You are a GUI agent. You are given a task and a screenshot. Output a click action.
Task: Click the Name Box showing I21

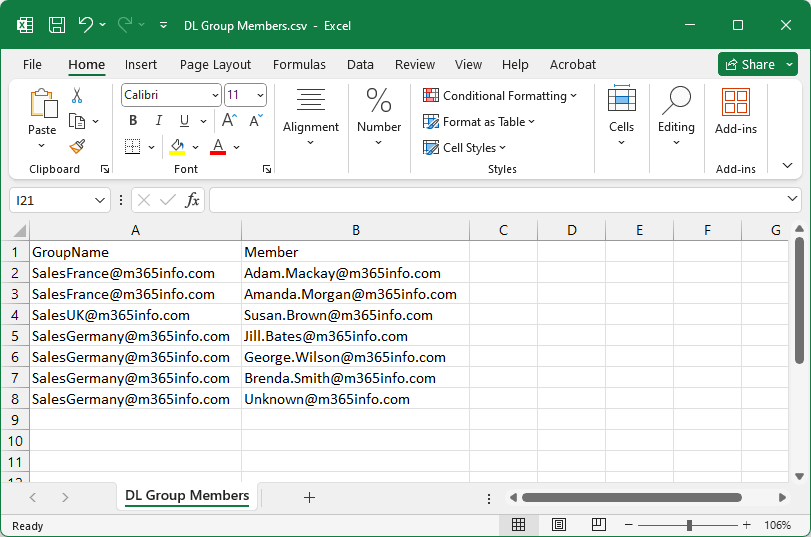(60, 200)
